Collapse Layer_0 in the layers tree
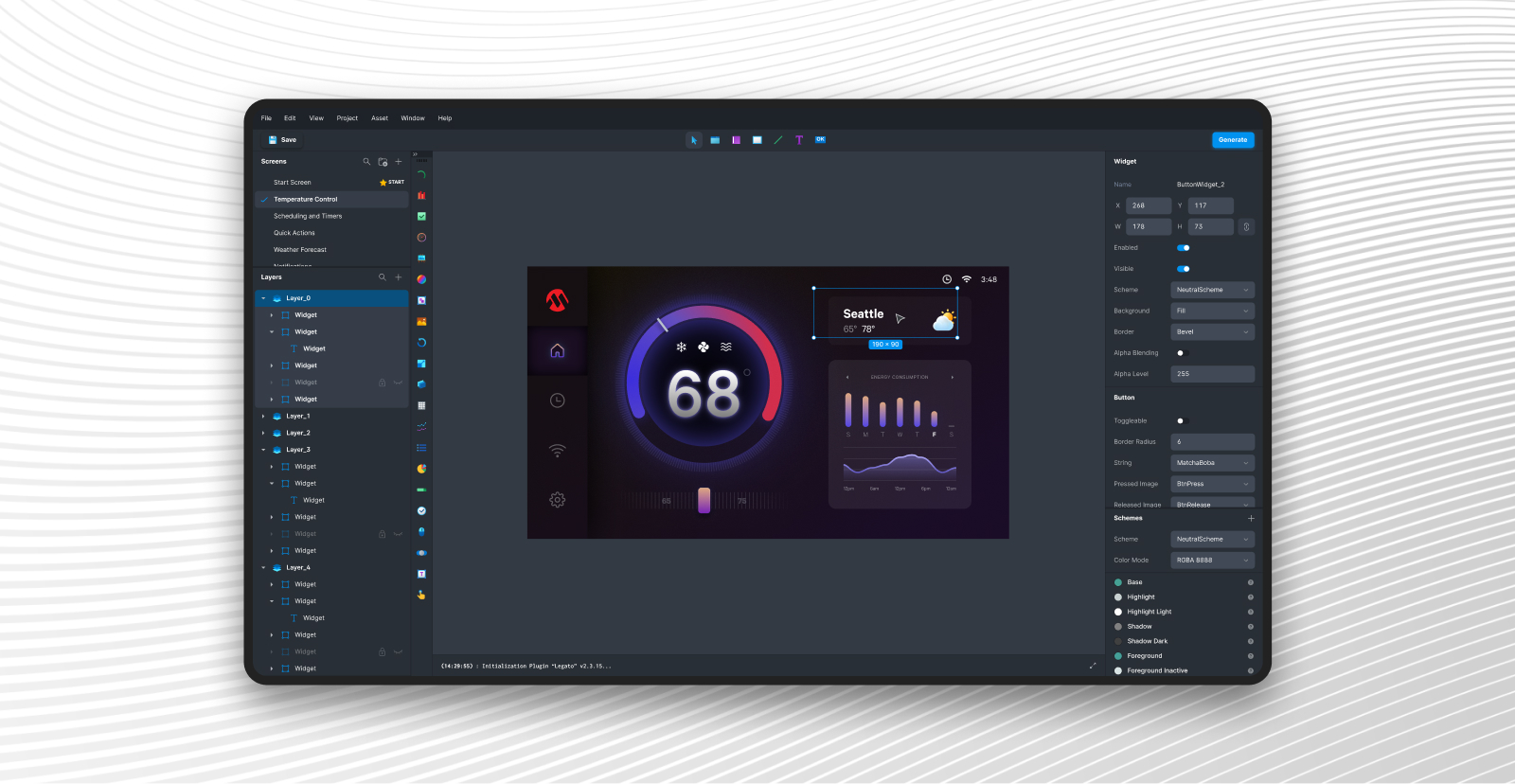The width and height of the screenshot is (1515, 784). [x=263, y=298]
